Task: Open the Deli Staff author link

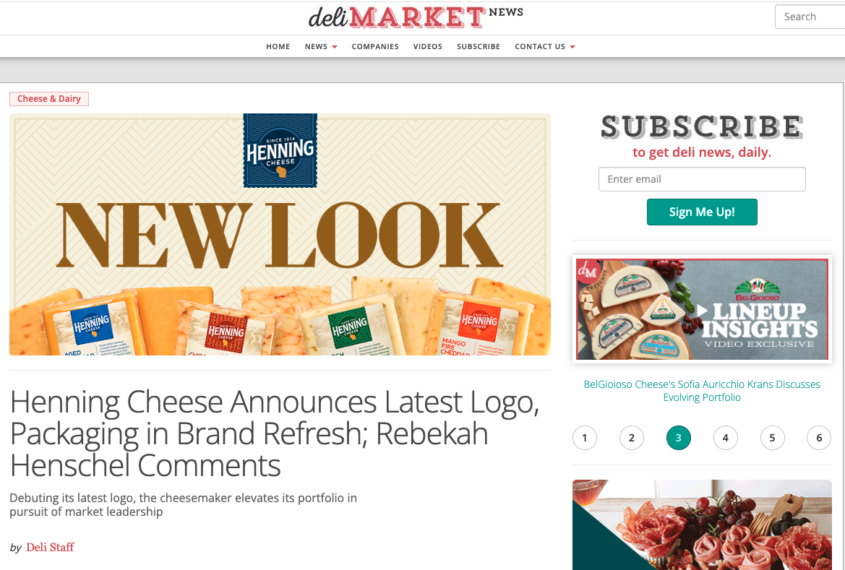Action: coord(50,547)
